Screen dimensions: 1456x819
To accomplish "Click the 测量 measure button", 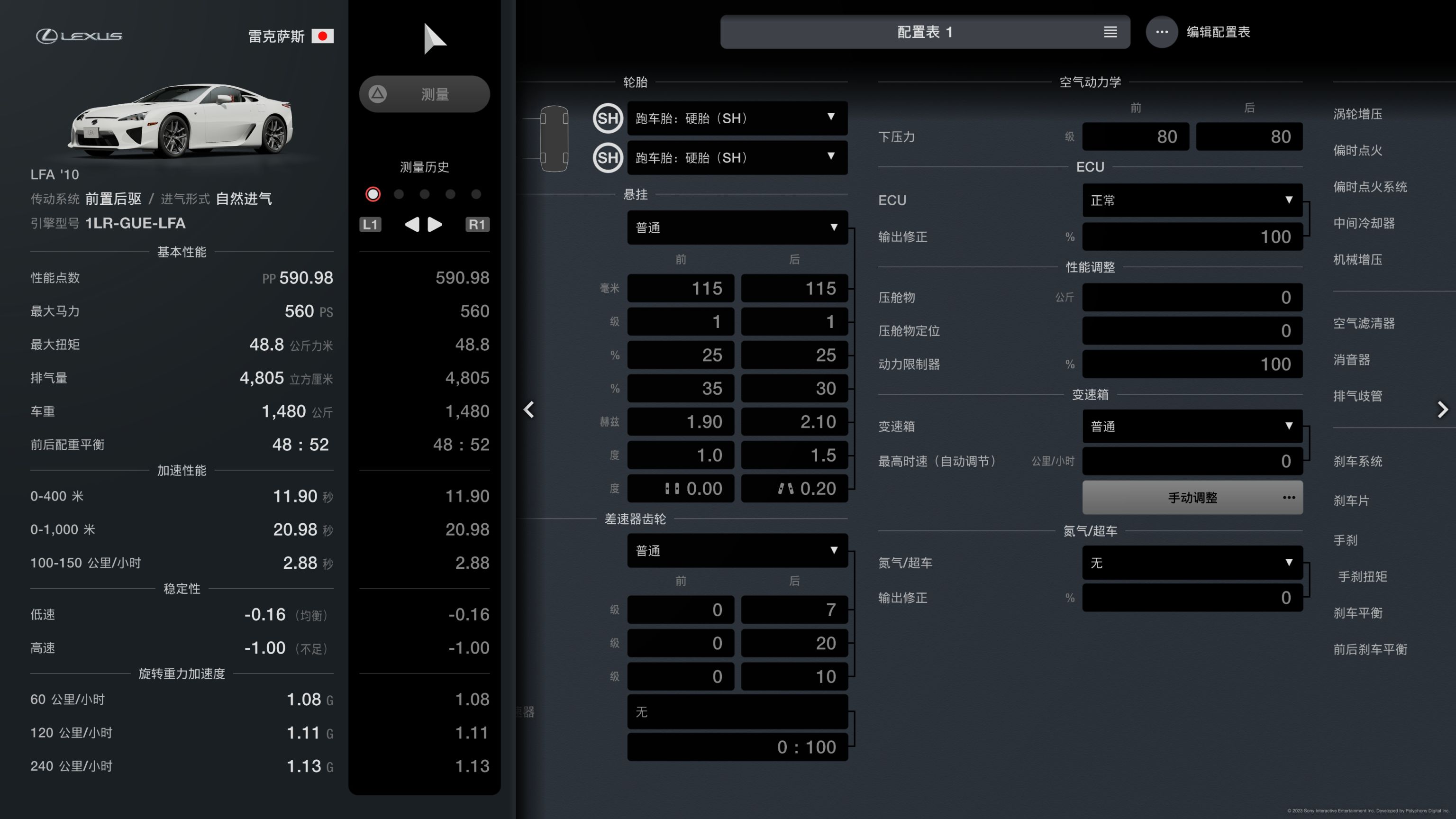I will 425,94.
